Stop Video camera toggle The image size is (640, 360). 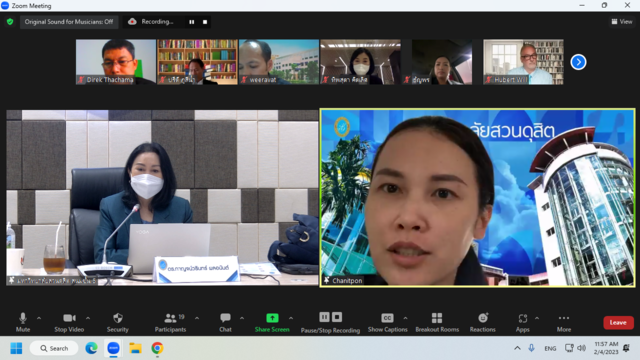(69, 322)
